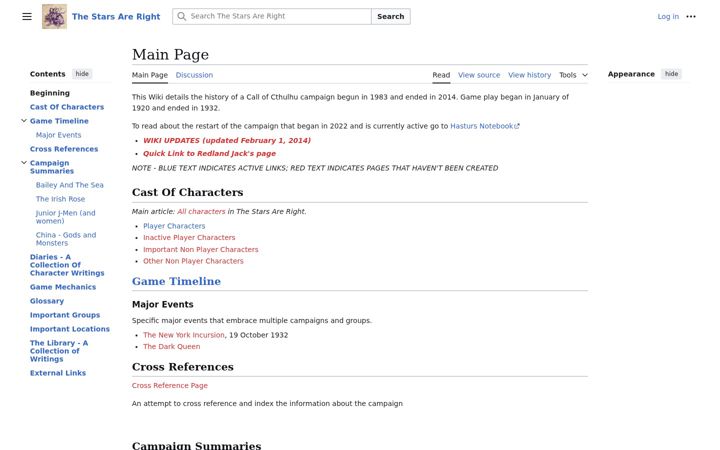The width and height of the screenshot is (720, 450).
Task: Jump to Junior J-Men (and women) in contents
Action: click(x=66, y=217)
